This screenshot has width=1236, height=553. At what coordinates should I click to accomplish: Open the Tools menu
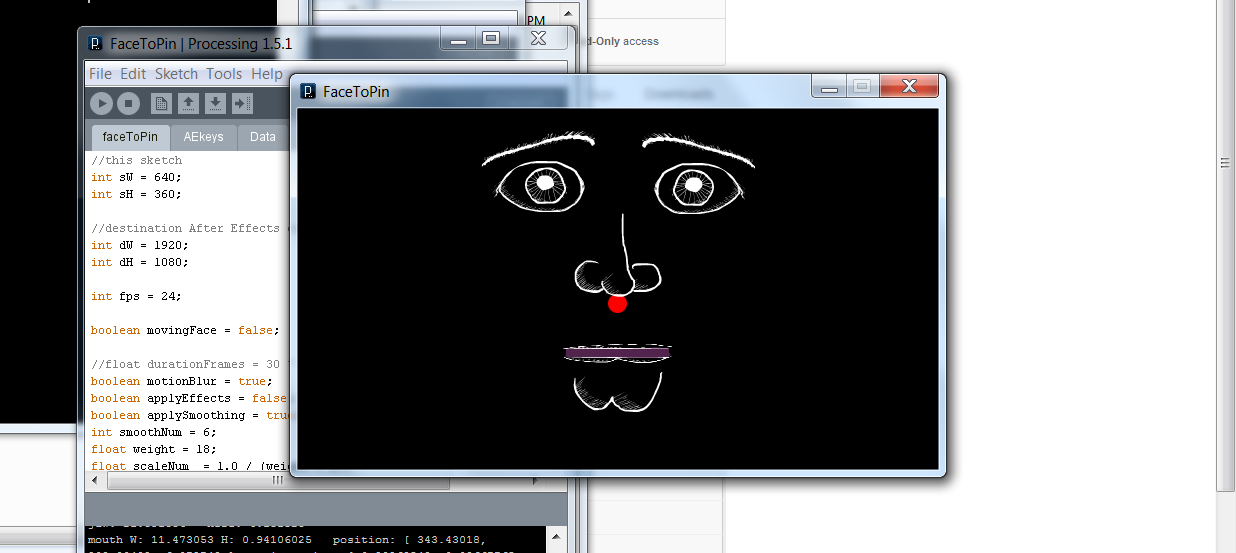click(224, 74)
